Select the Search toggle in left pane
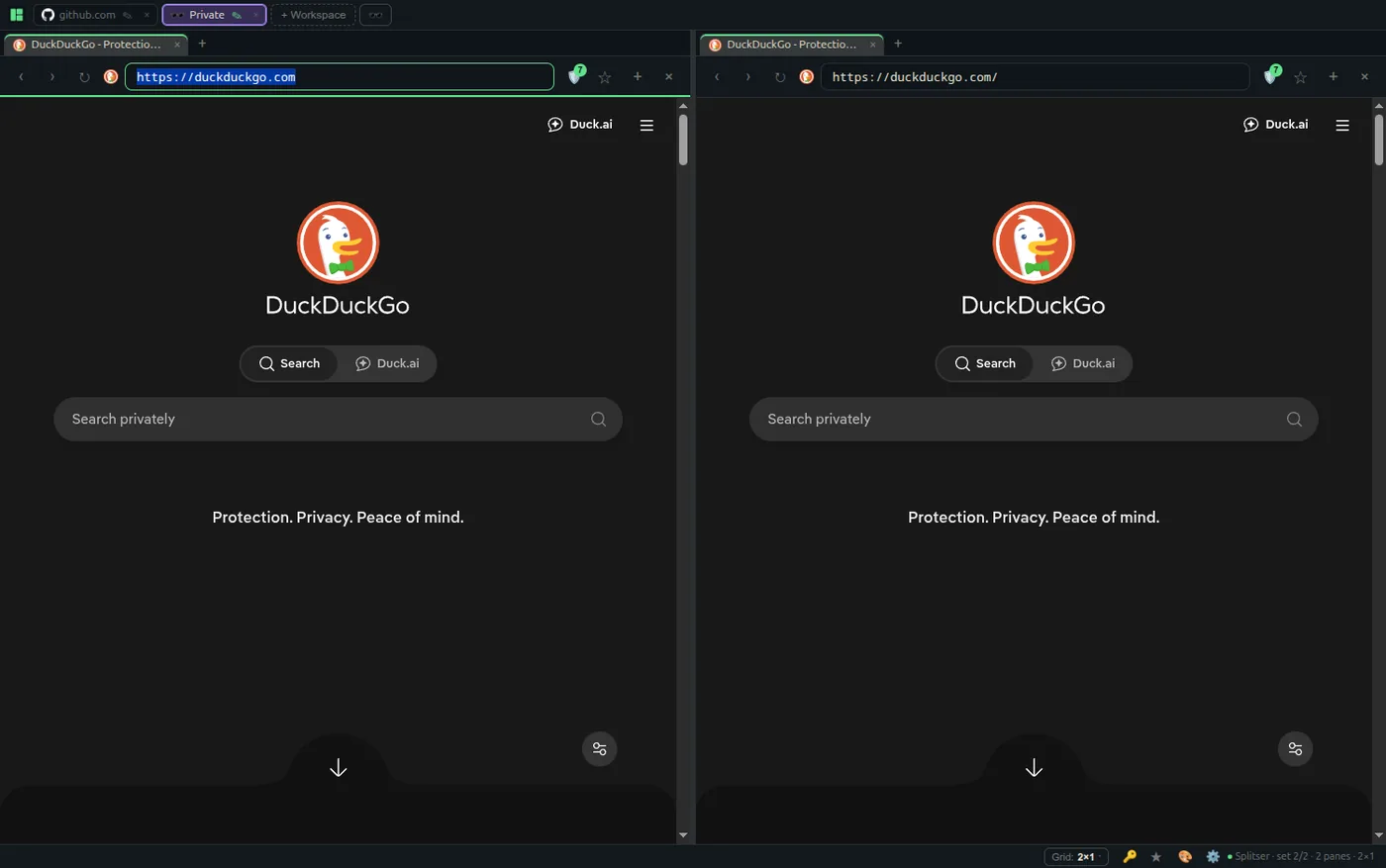Screen dimensions: 1386x868 point(289,363)
